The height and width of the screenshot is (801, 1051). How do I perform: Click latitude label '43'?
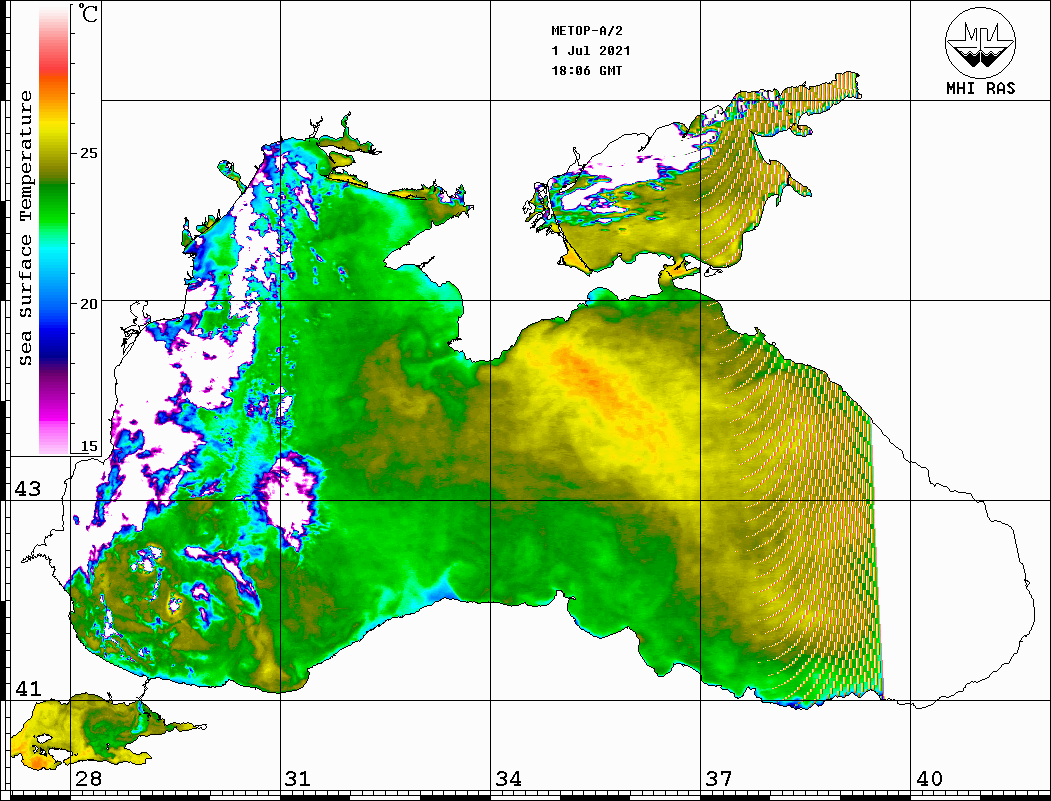28,489
